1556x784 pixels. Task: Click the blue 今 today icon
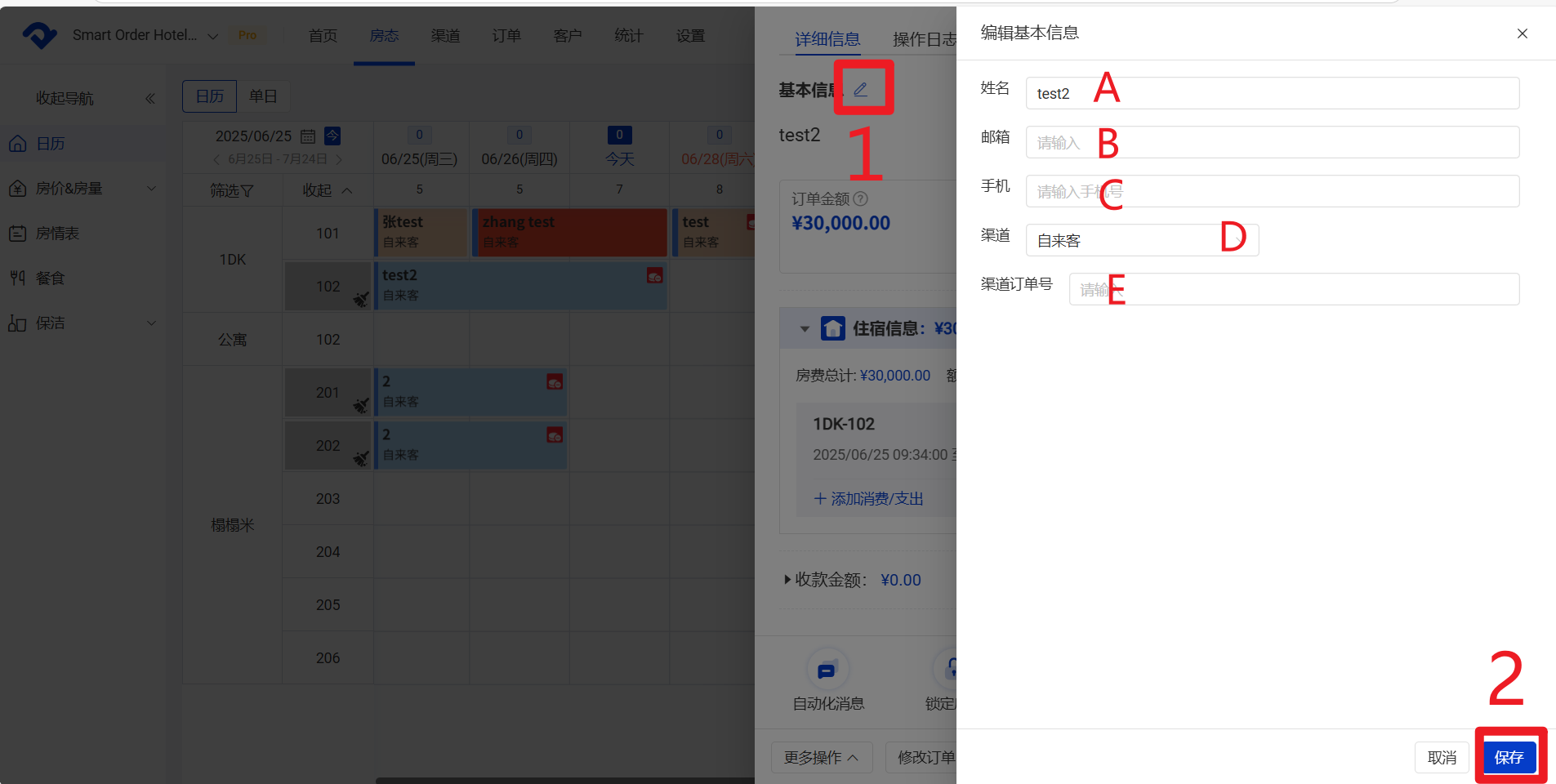[332, 136]
